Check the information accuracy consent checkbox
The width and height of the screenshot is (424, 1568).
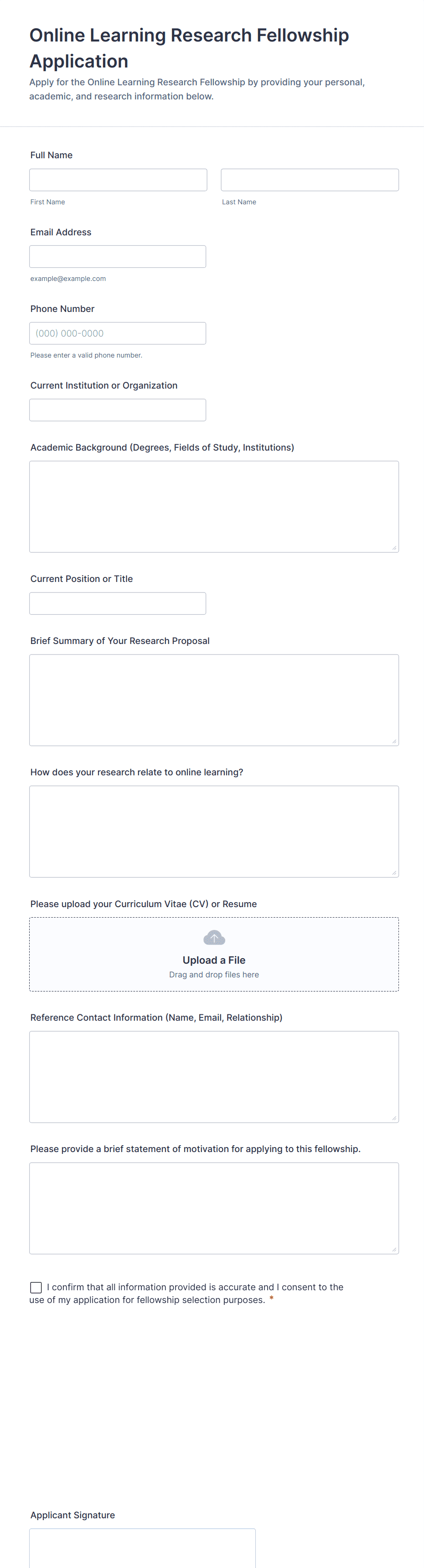coord(36,1287)
